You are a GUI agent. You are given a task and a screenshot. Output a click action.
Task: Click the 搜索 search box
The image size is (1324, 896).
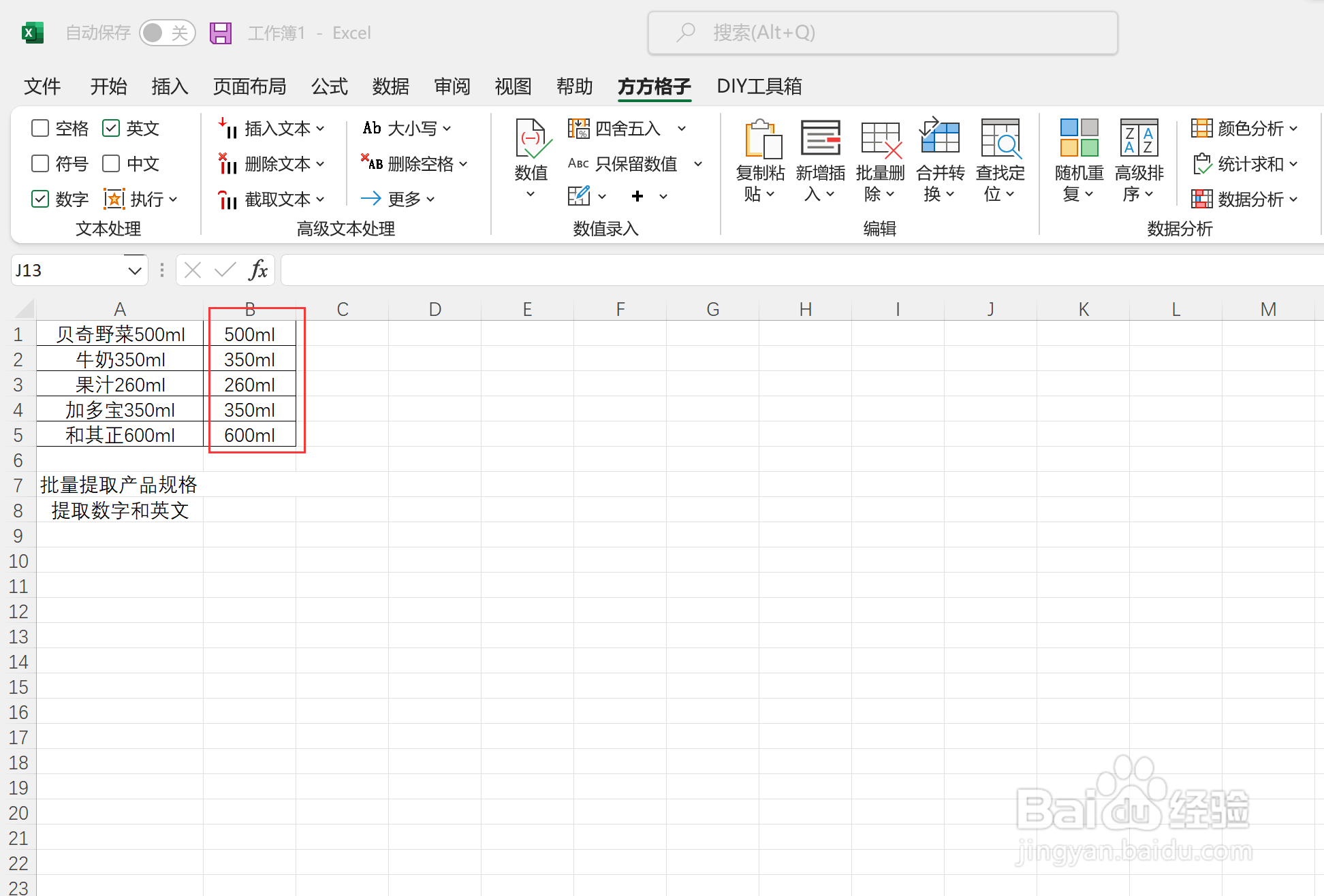pyautogui.click(x=882, y=33)
